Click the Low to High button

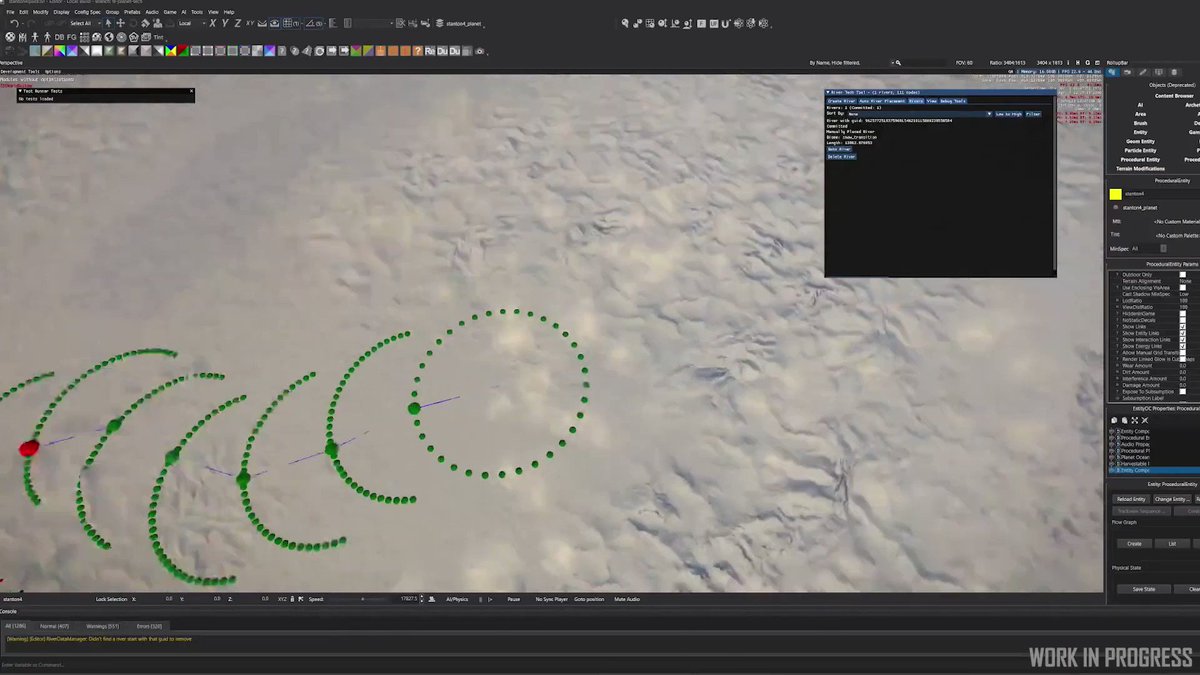[1009, 114]
